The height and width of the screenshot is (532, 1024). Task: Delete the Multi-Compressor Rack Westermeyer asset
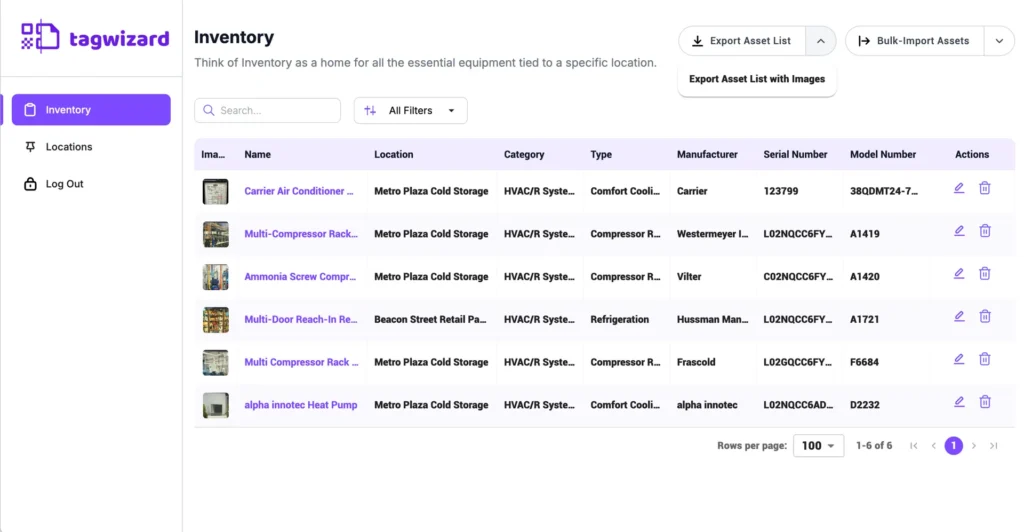[985, 231]
